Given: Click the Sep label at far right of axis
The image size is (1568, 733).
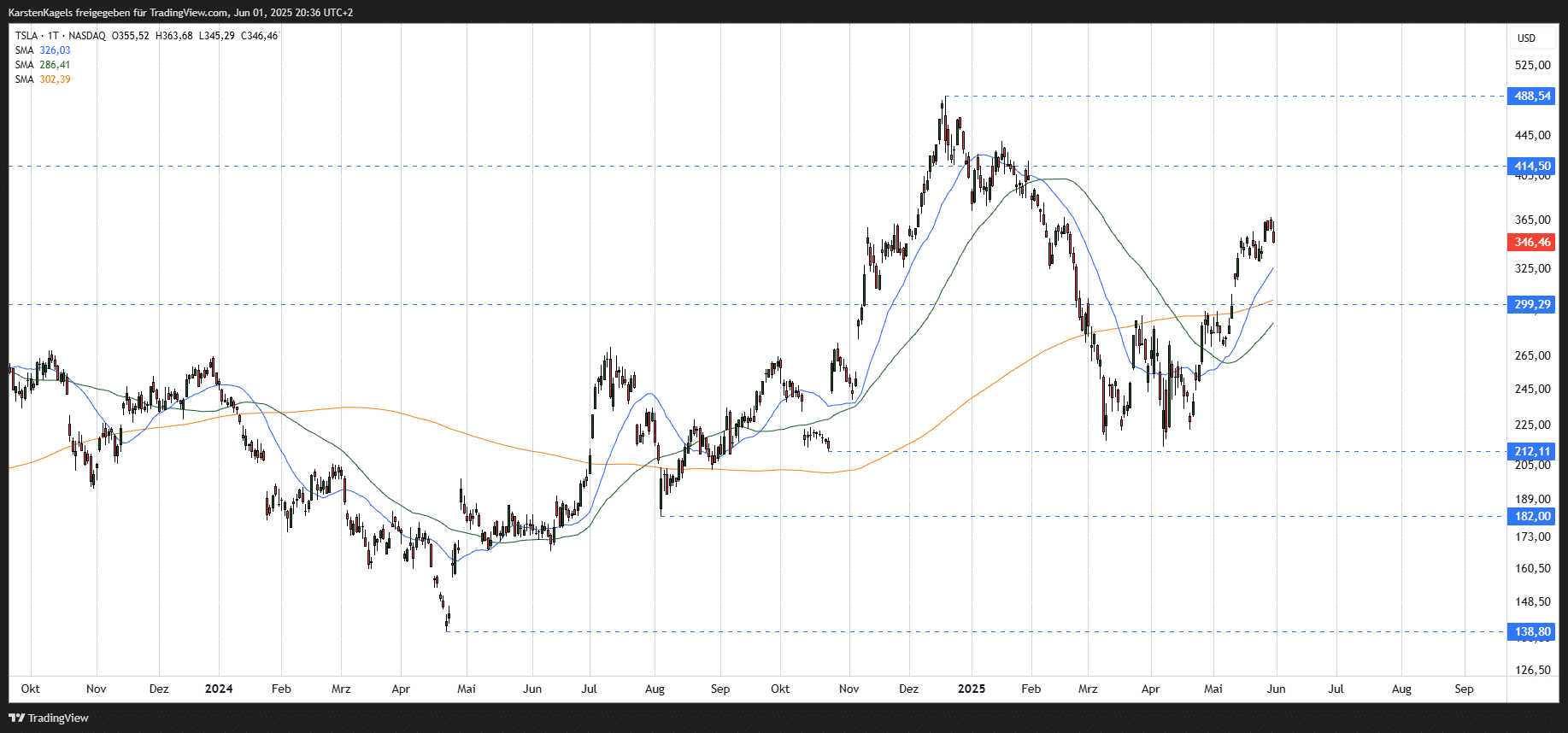Looking at the screenshot, I should pos(1464,689).
